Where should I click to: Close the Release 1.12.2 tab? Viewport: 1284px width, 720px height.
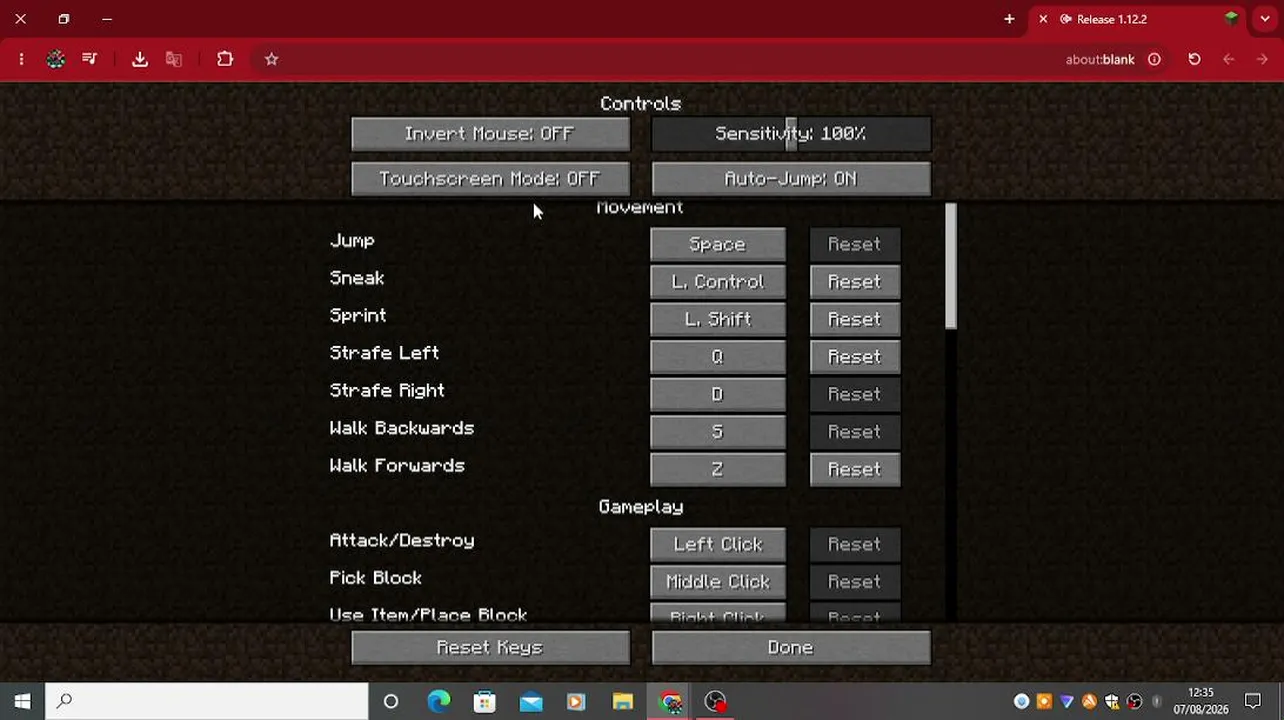(x=1043, y=19)
